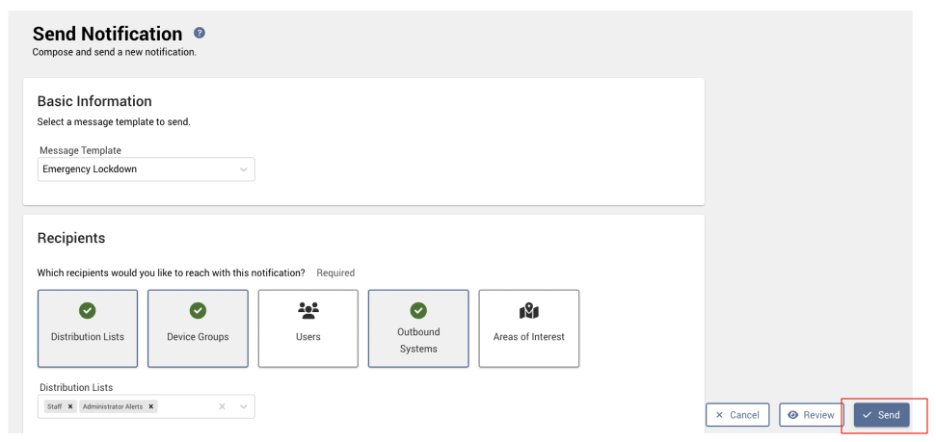The image size is (936, 442).
Task: Deselect the Distribution Lists recipient tile
Action: [87, 337]
